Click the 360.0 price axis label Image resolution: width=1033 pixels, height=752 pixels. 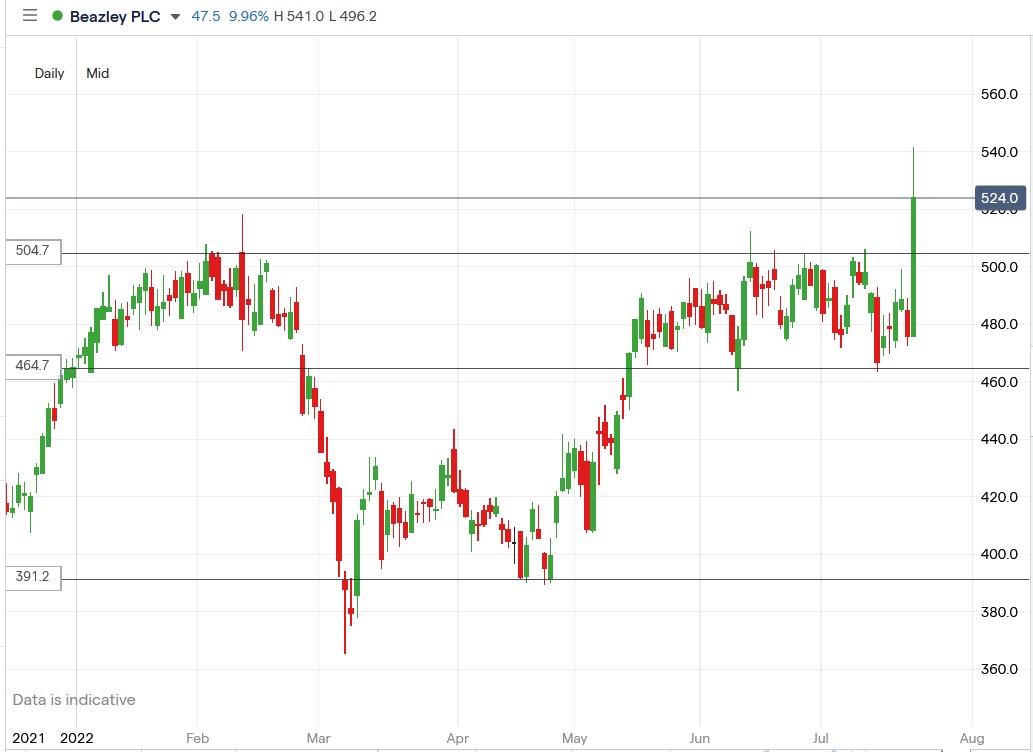click(x=999, y=670)
